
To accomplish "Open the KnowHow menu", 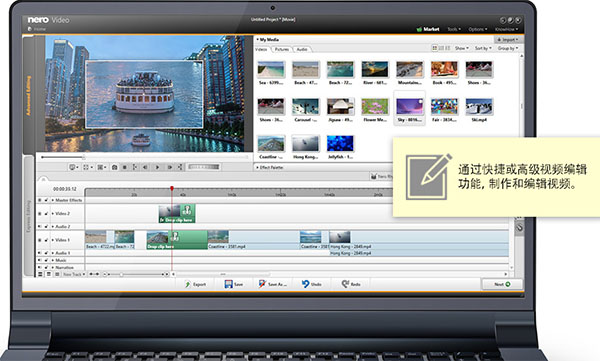I will coord(506,29).
